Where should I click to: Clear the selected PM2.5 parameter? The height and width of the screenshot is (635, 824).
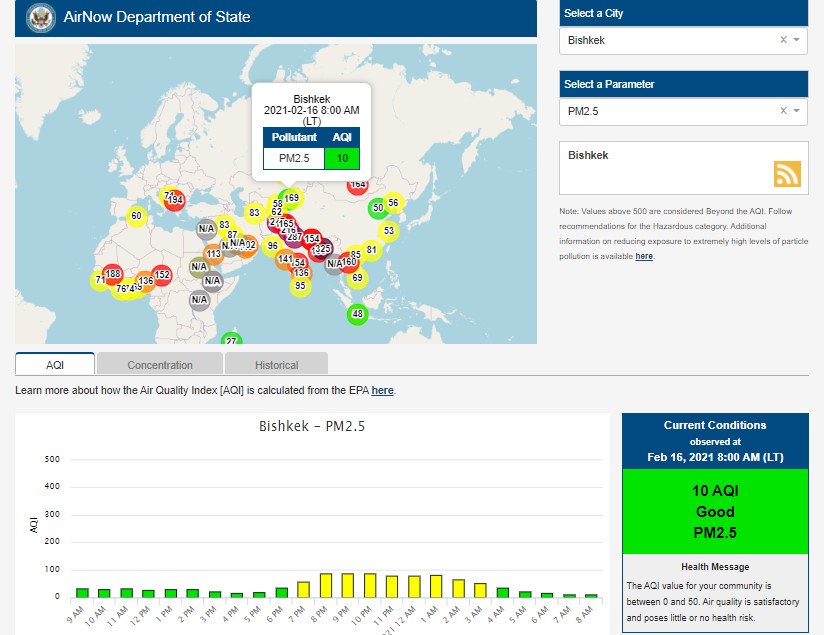783,111
